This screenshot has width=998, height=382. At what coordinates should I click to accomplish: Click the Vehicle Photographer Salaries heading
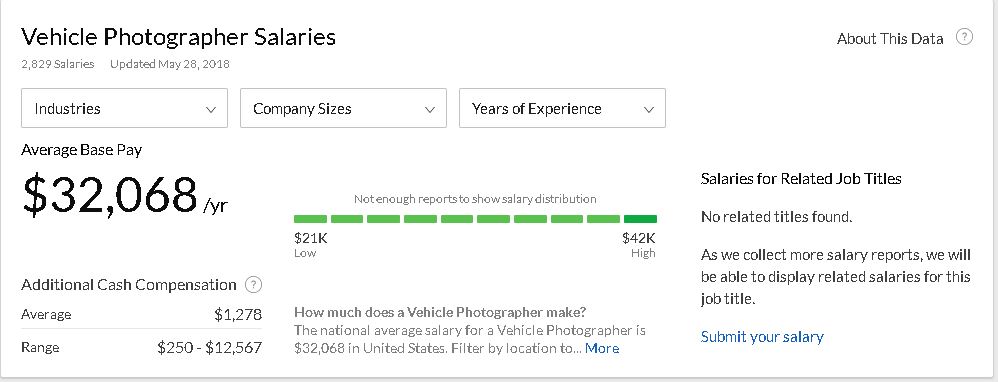point(178,38)
